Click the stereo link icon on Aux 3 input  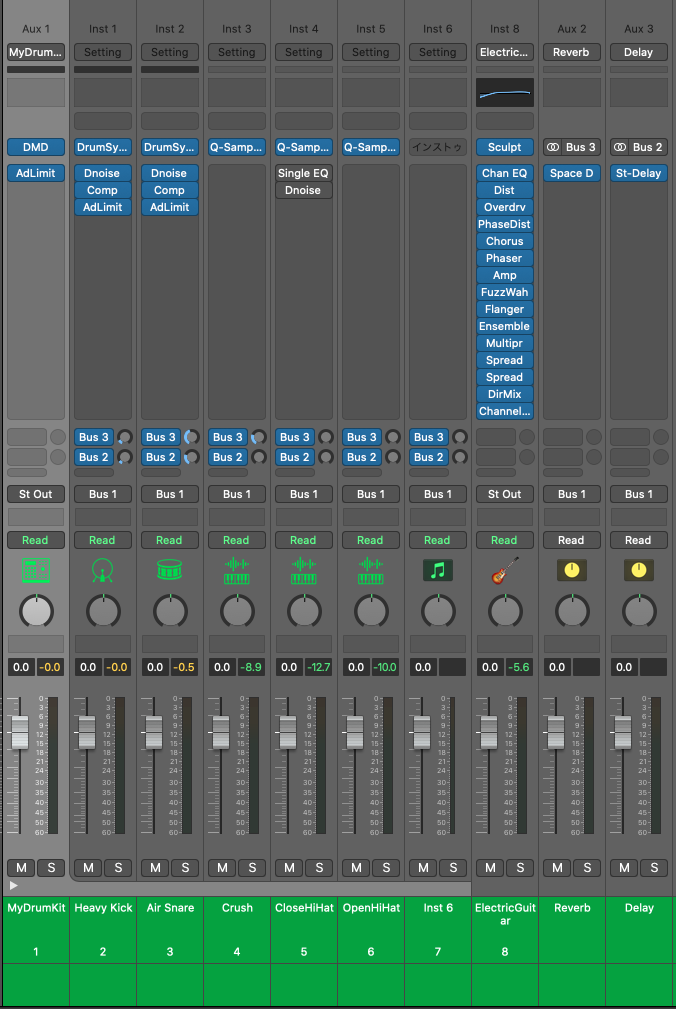coord(619,147)
